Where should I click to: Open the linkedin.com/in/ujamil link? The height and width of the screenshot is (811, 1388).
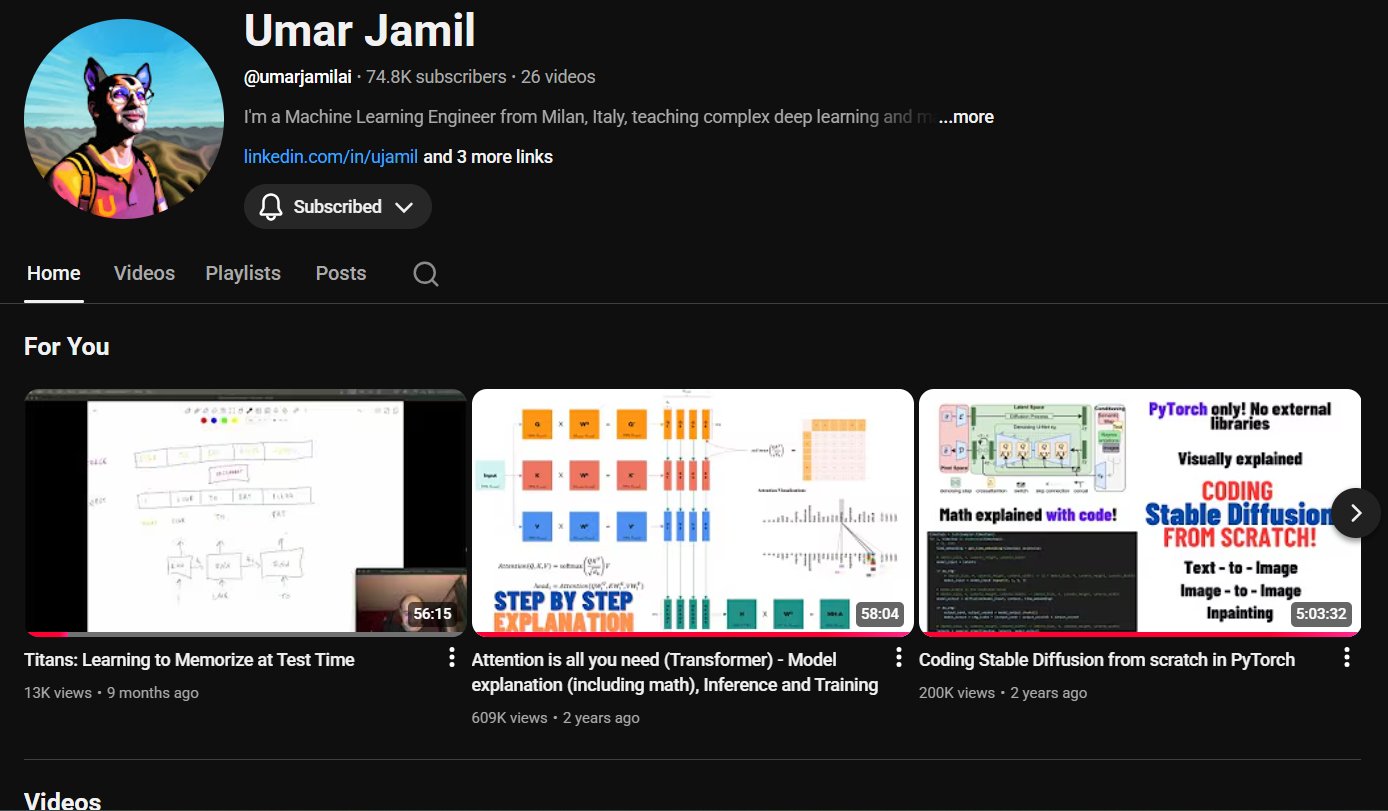(x=331, y=157)
